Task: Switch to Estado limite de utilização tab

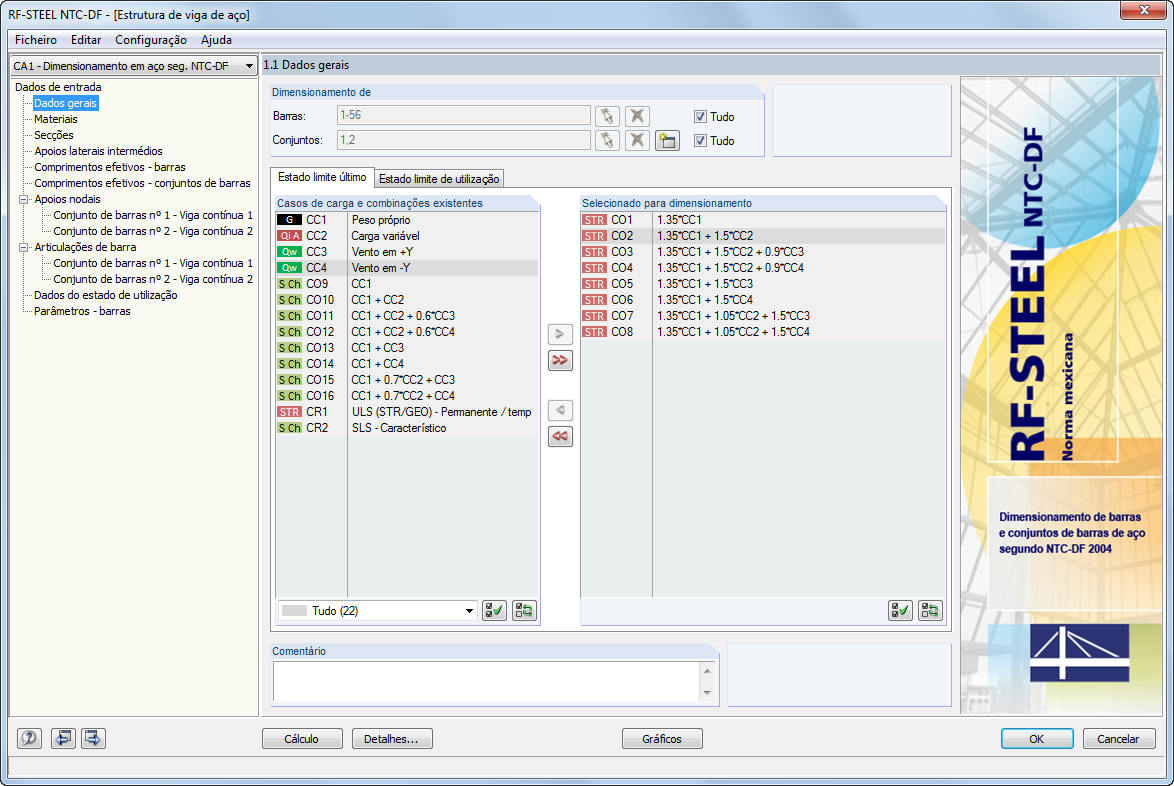Action: click(439, 179)
